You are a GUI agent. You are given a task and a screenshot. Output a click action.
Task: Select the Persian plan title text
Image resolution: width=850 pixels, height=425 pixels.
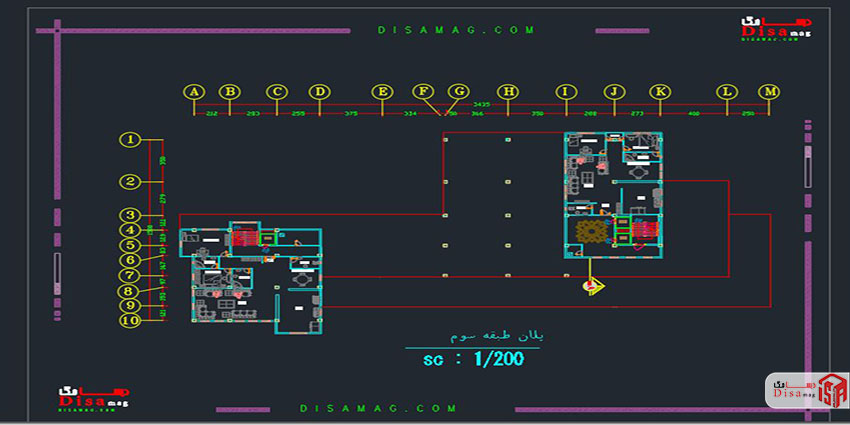pyautogui.click(x=466, y=338)
